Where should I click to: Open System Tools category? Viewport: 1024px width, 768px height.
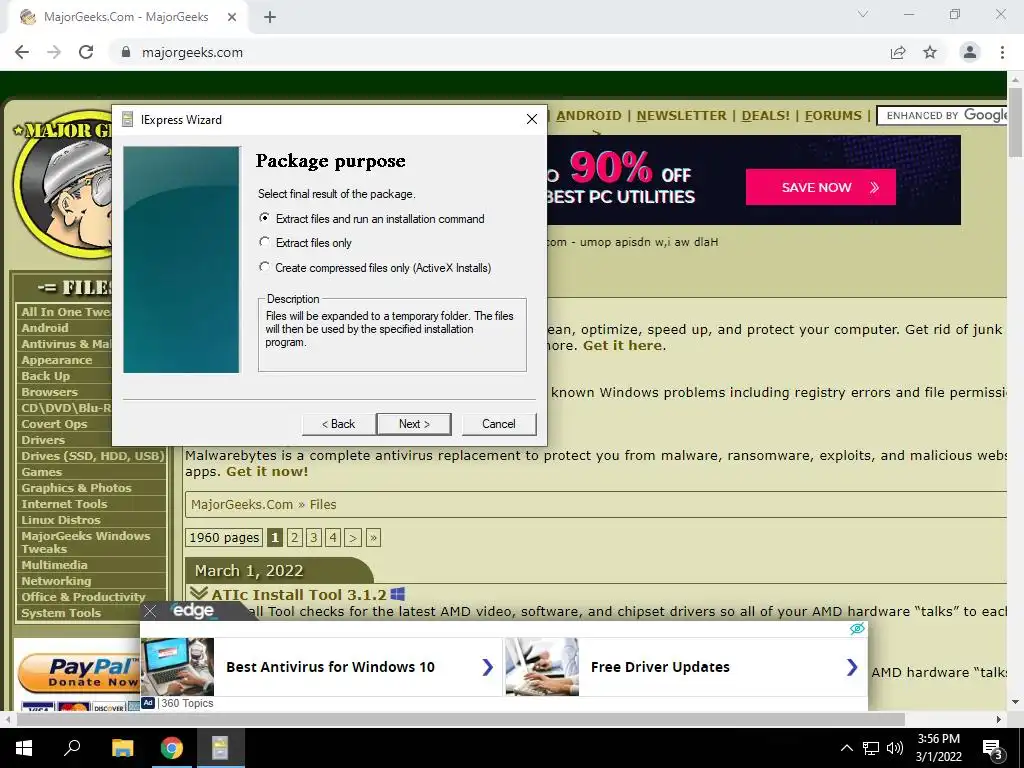pos(61,613)
